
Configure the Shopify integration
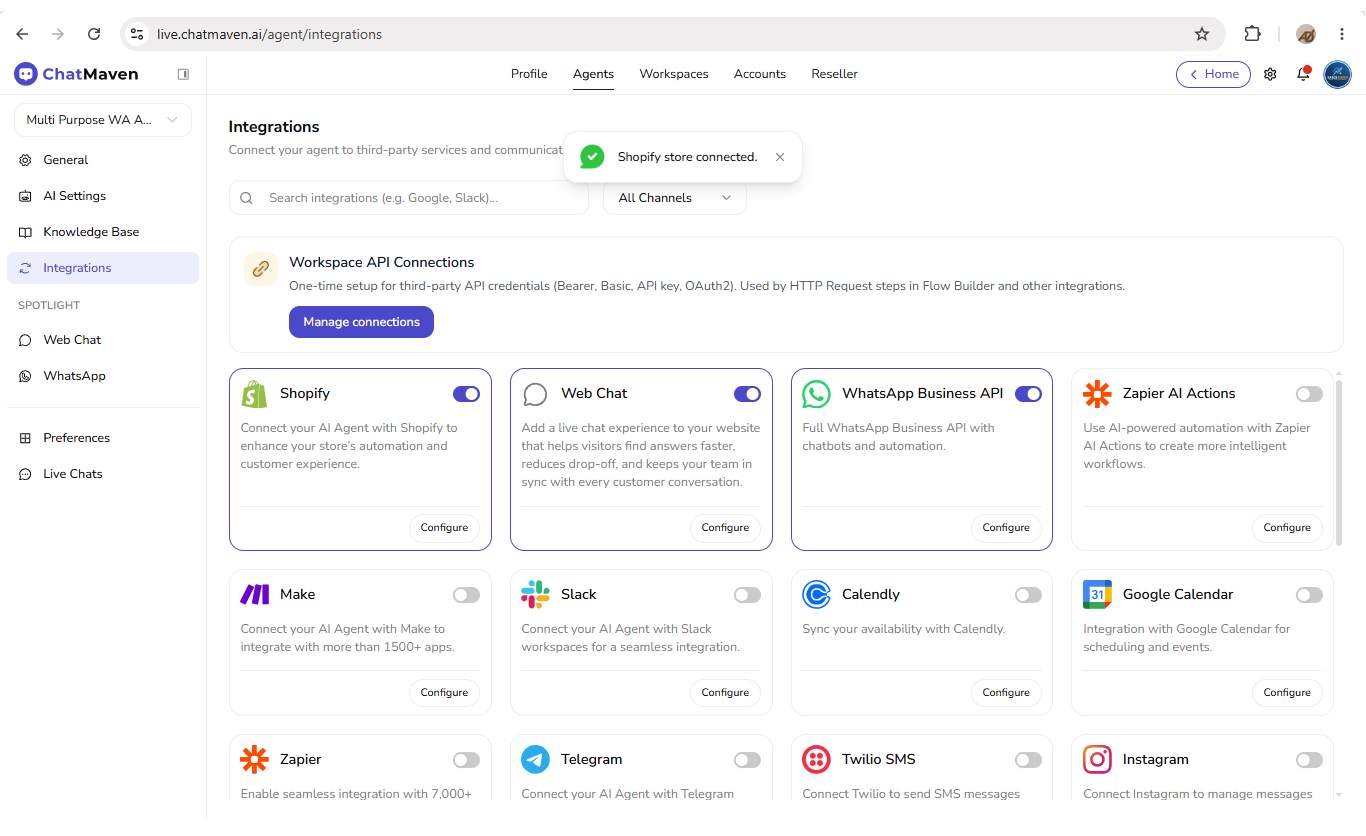click(444, 528)
